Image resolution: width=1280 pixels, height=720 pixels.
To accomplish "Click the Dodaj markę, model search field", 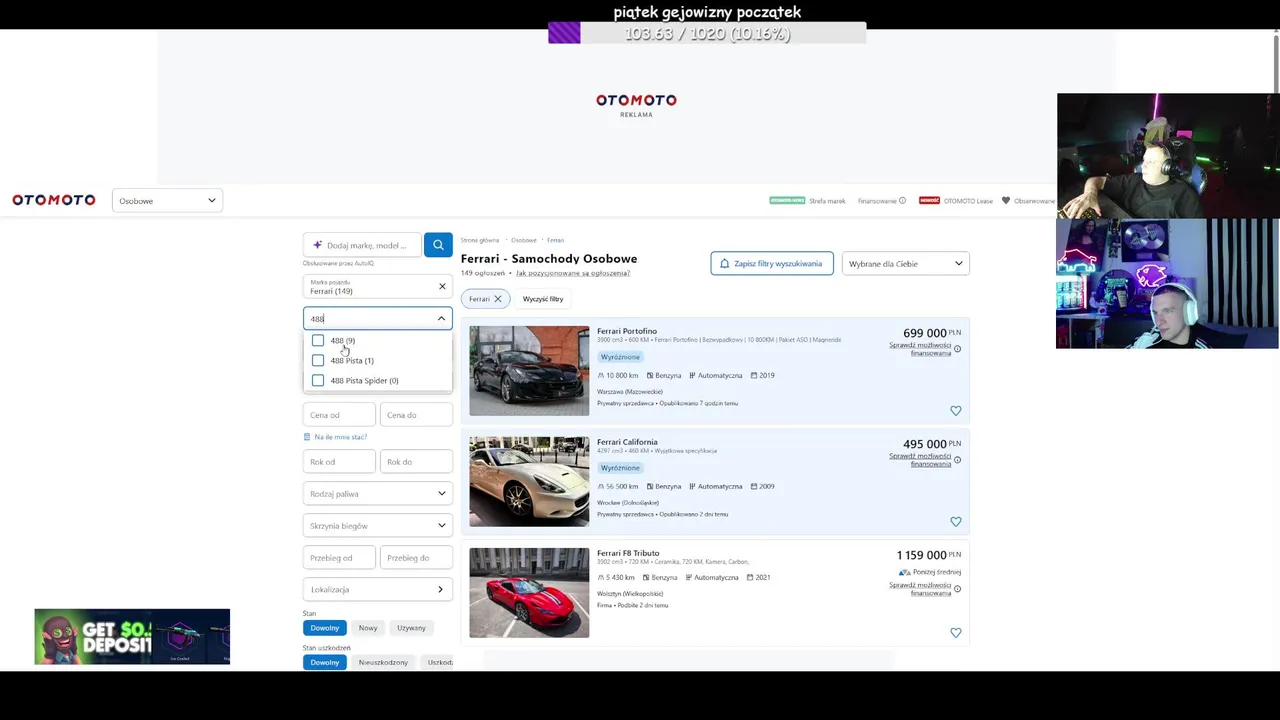I will pyautogui.click(x=364, y=245).
